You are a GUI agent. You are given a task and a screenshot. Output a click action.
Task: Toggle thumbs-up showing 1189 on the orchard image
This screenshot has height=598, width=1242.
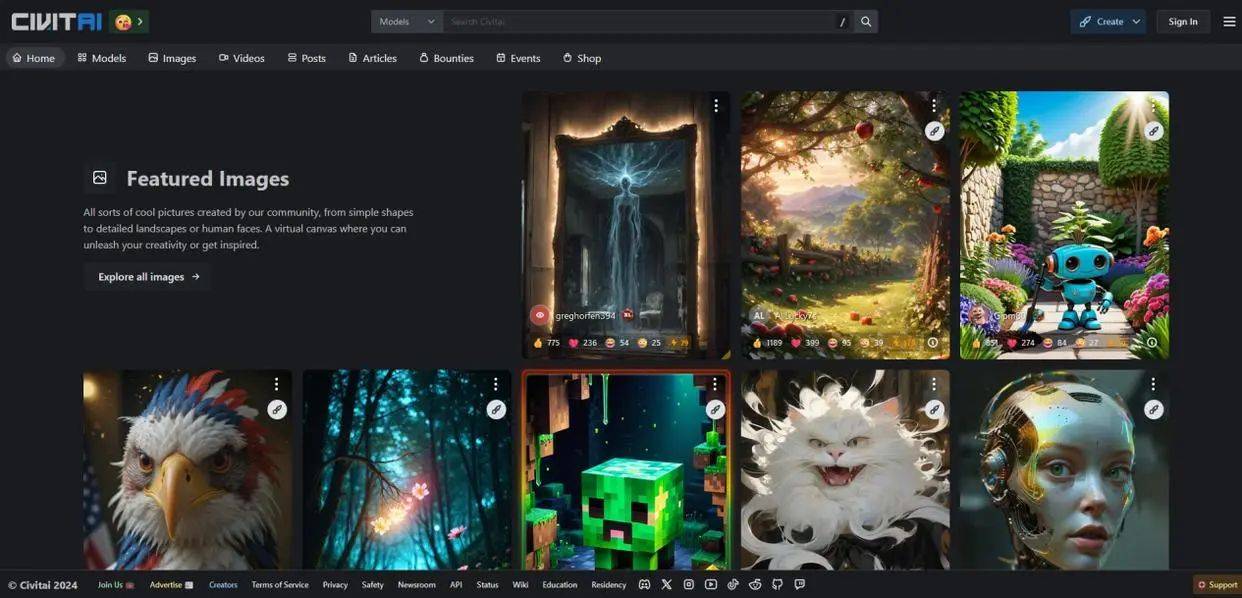tap(768, 342)
